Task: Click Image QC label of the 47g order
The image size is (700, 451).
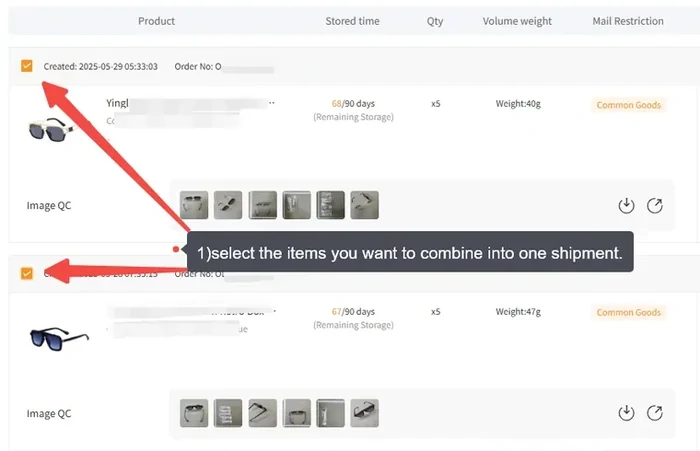Action: (x=49, y=413)
